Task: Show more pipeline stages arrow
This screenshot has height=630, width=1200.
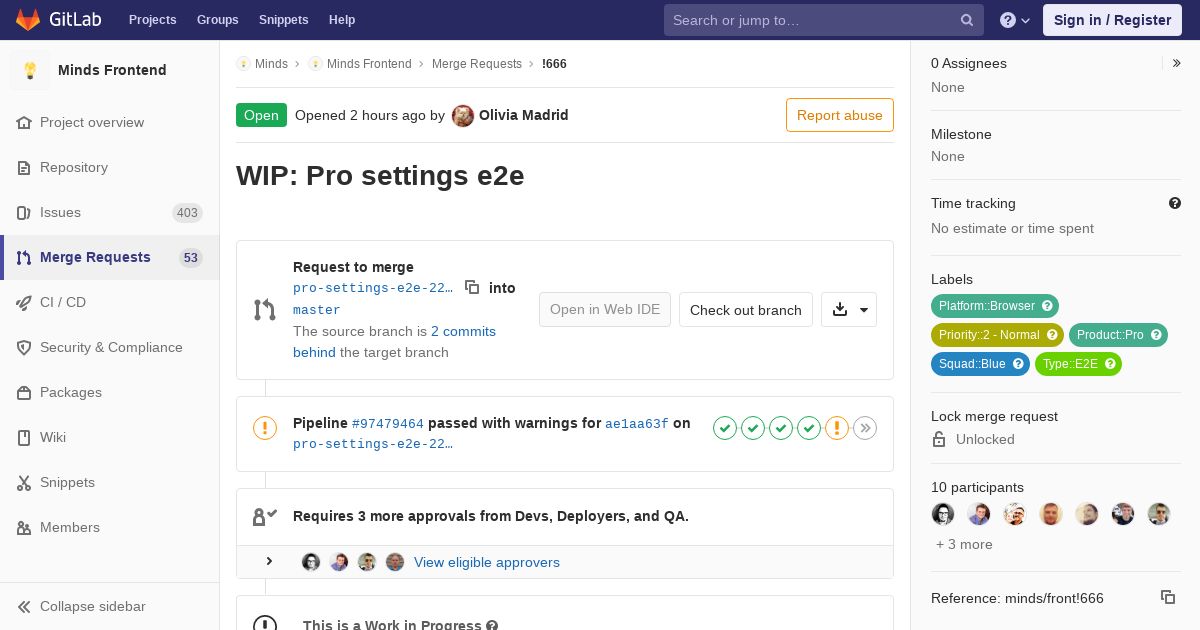Action: pos(865,428)
